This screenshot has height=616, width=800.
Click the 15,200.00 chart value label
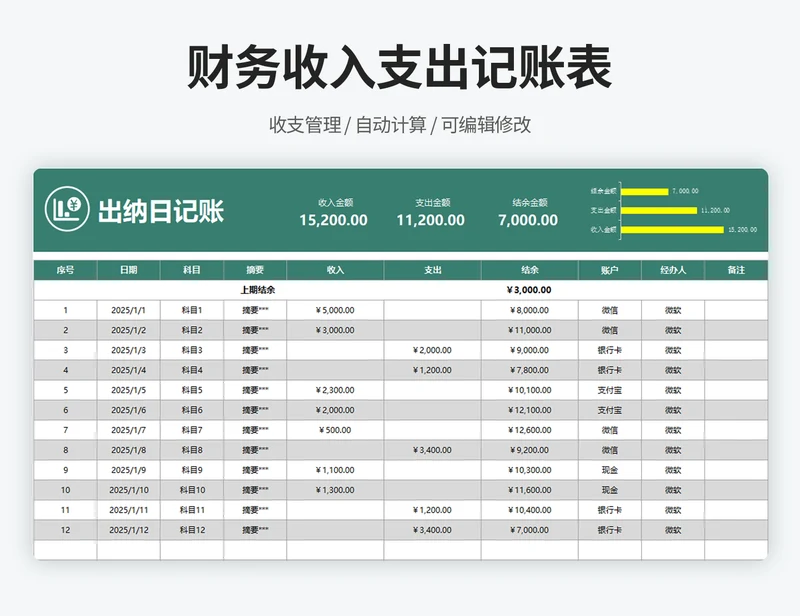pyautogui.click(x=742, y=230)
